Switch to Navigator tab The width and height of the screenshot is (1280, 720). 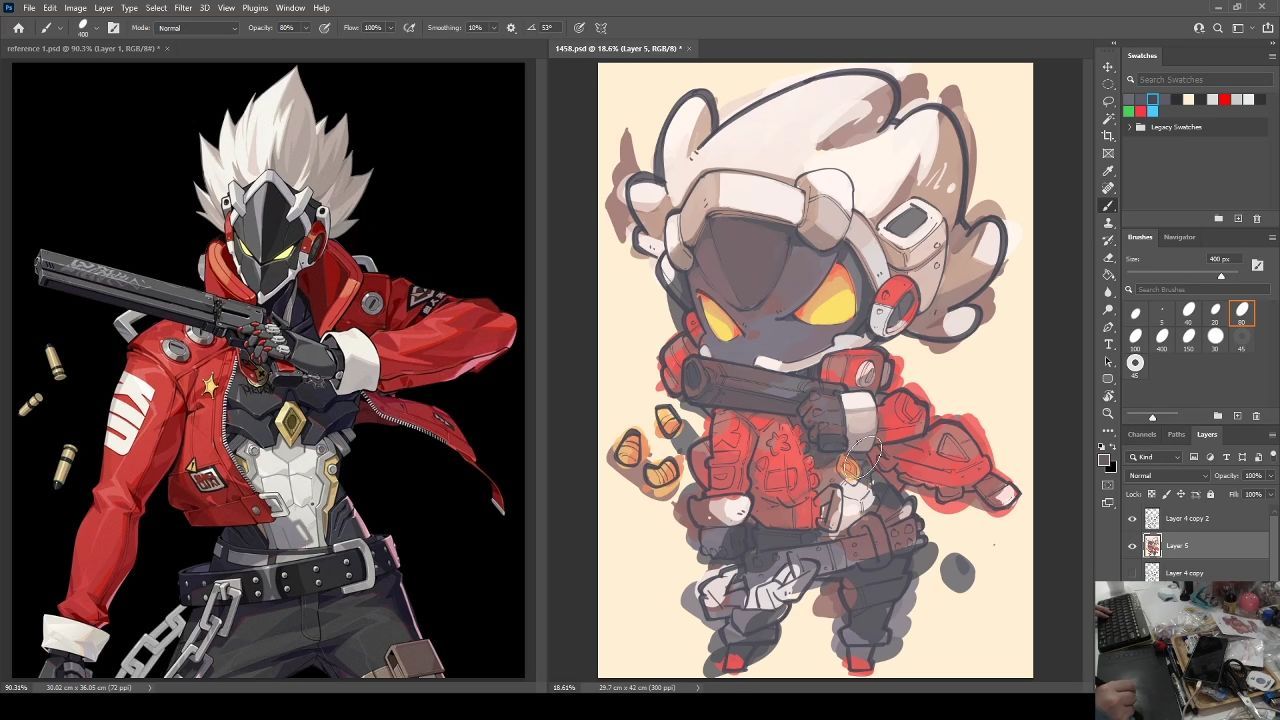coord(1179,237)
